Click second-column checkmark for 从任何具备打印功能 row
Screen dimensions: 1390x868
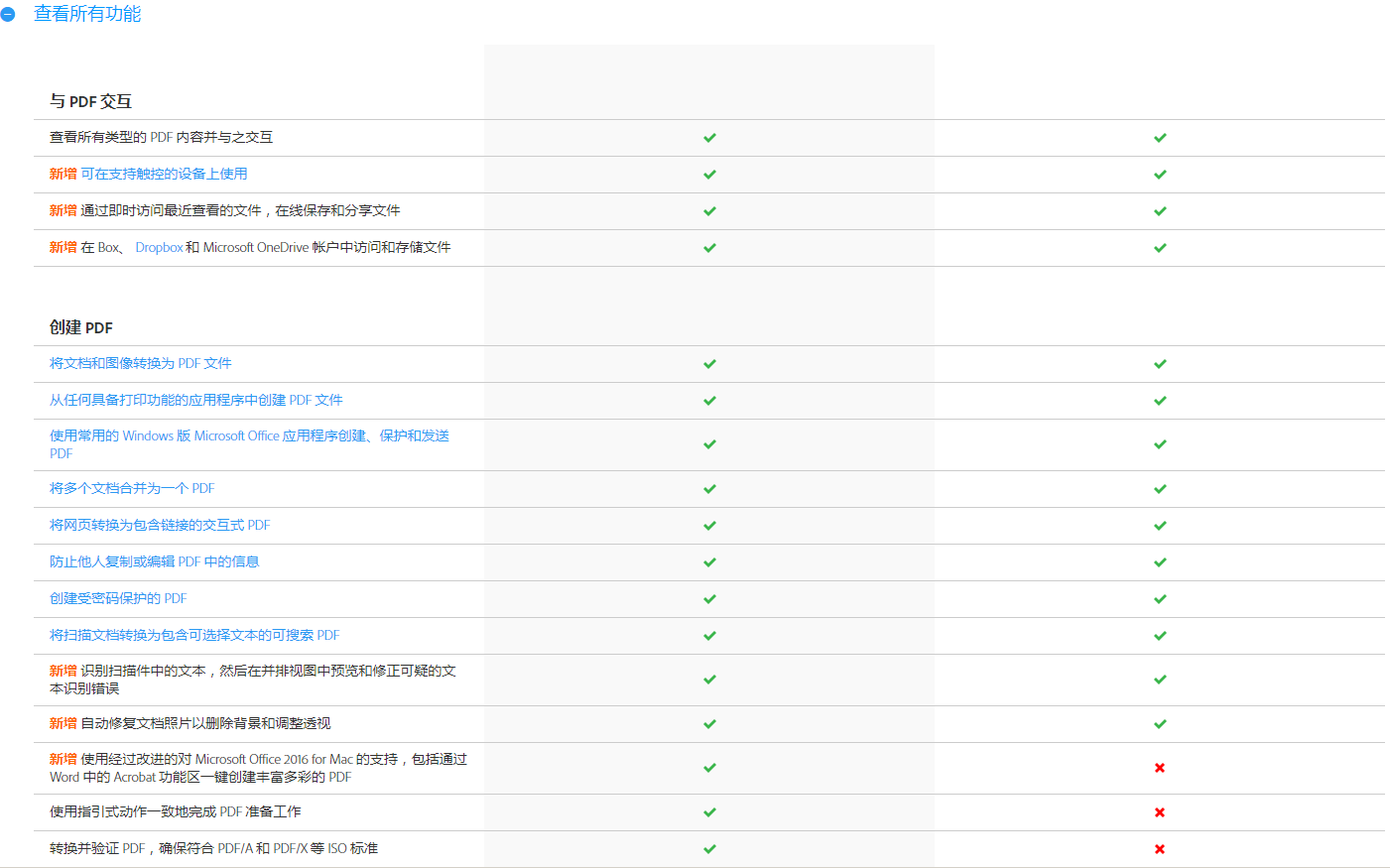click(x=1160, y=401)
